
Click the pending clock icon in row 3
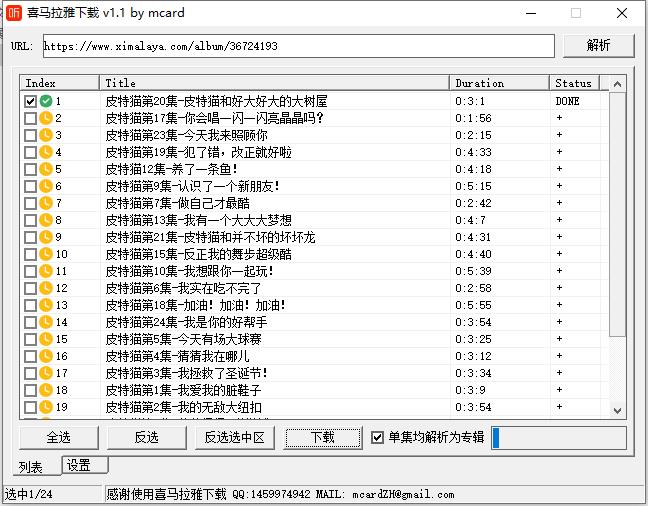tap(46, 135)
